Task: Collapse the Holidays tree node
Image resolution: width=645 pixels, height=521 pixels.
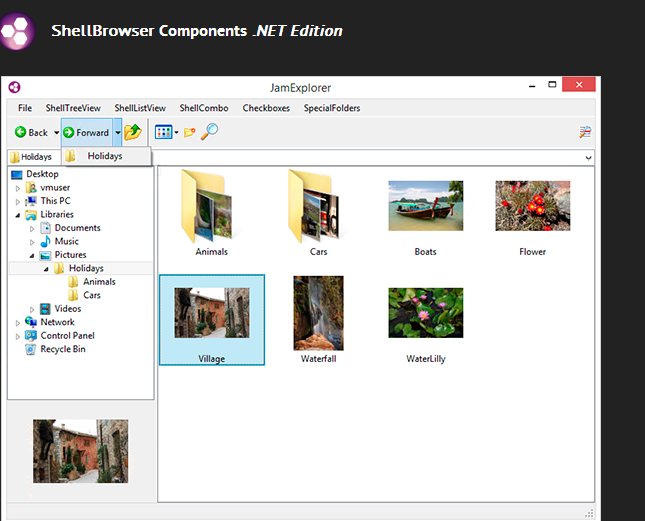Action: (x=46, y=269)
